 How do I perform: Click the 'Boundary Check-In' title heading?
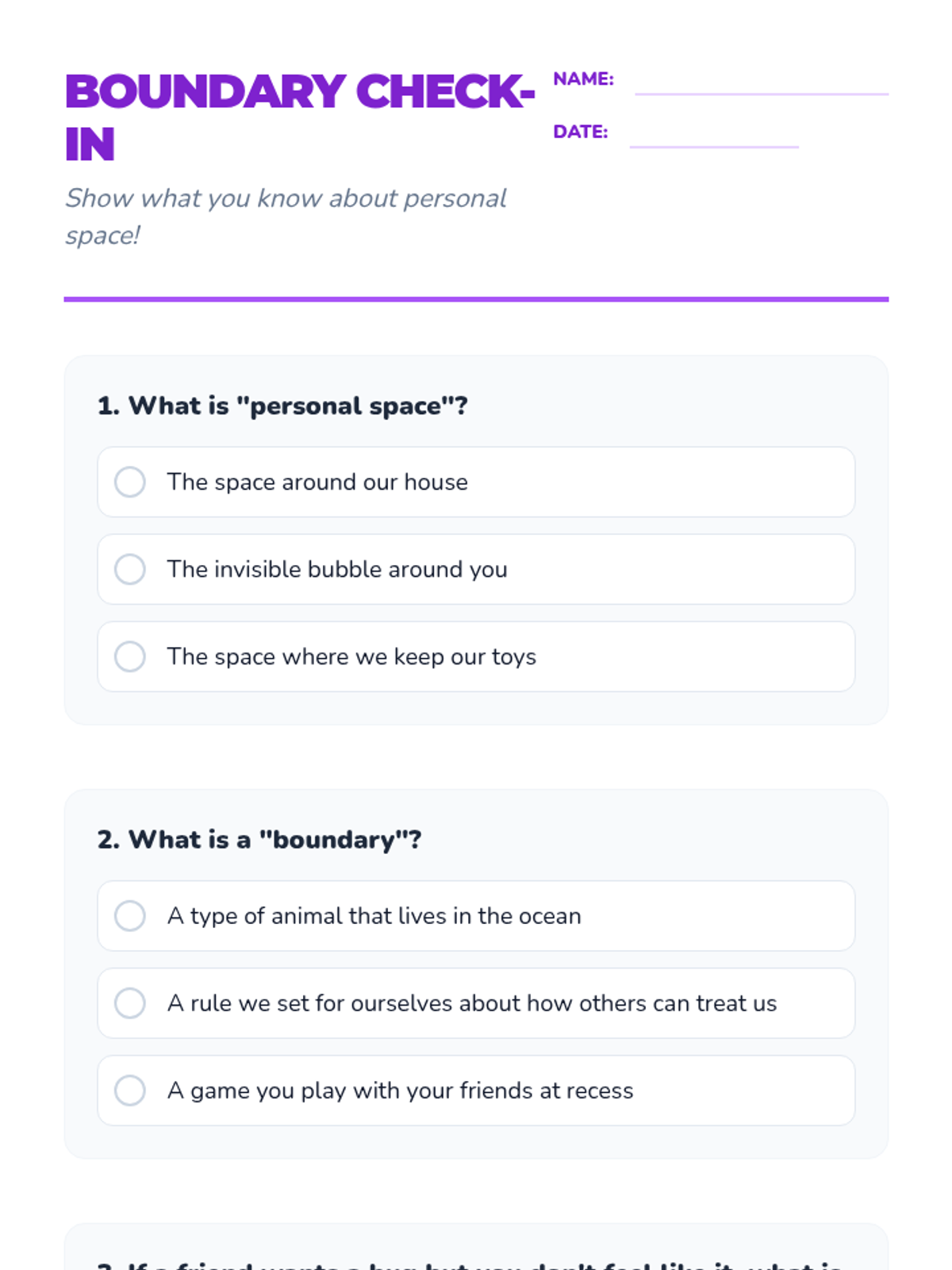click(299, 117)
